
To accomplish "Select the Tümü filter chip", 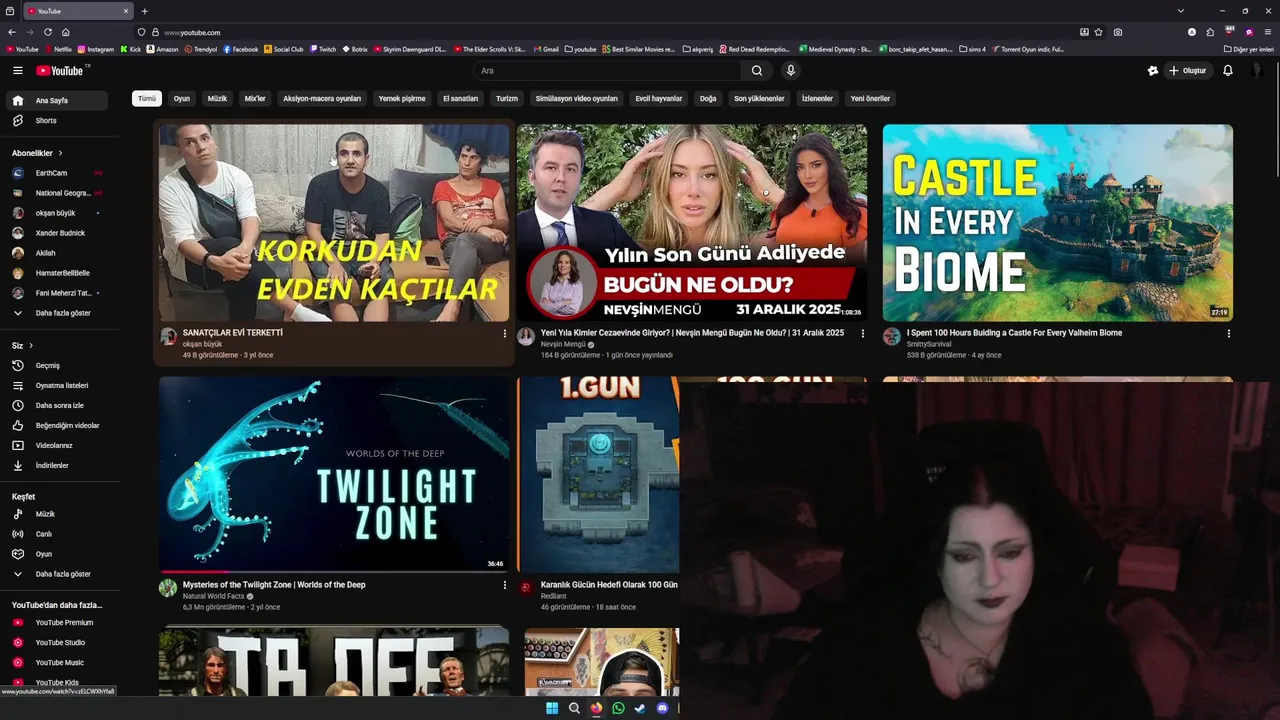I will click(x=147, y=98).
